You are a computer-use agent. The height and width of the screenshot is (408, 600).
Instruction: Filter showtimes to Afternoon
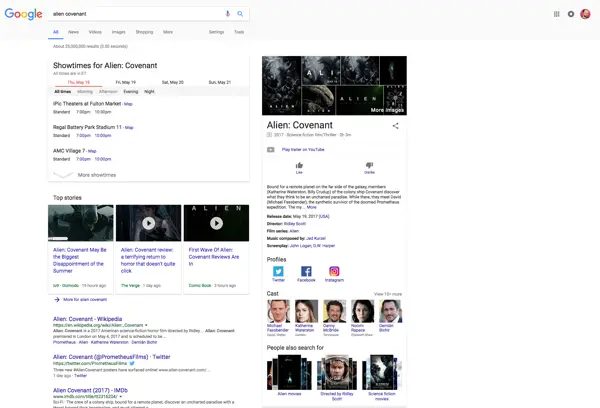click(108, 92)
